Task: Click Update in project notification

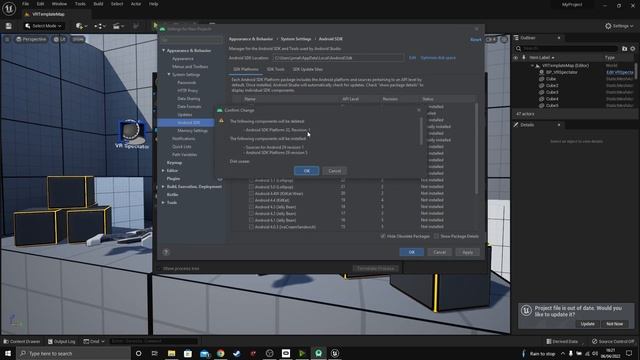Action: click(x=587, y=324)
